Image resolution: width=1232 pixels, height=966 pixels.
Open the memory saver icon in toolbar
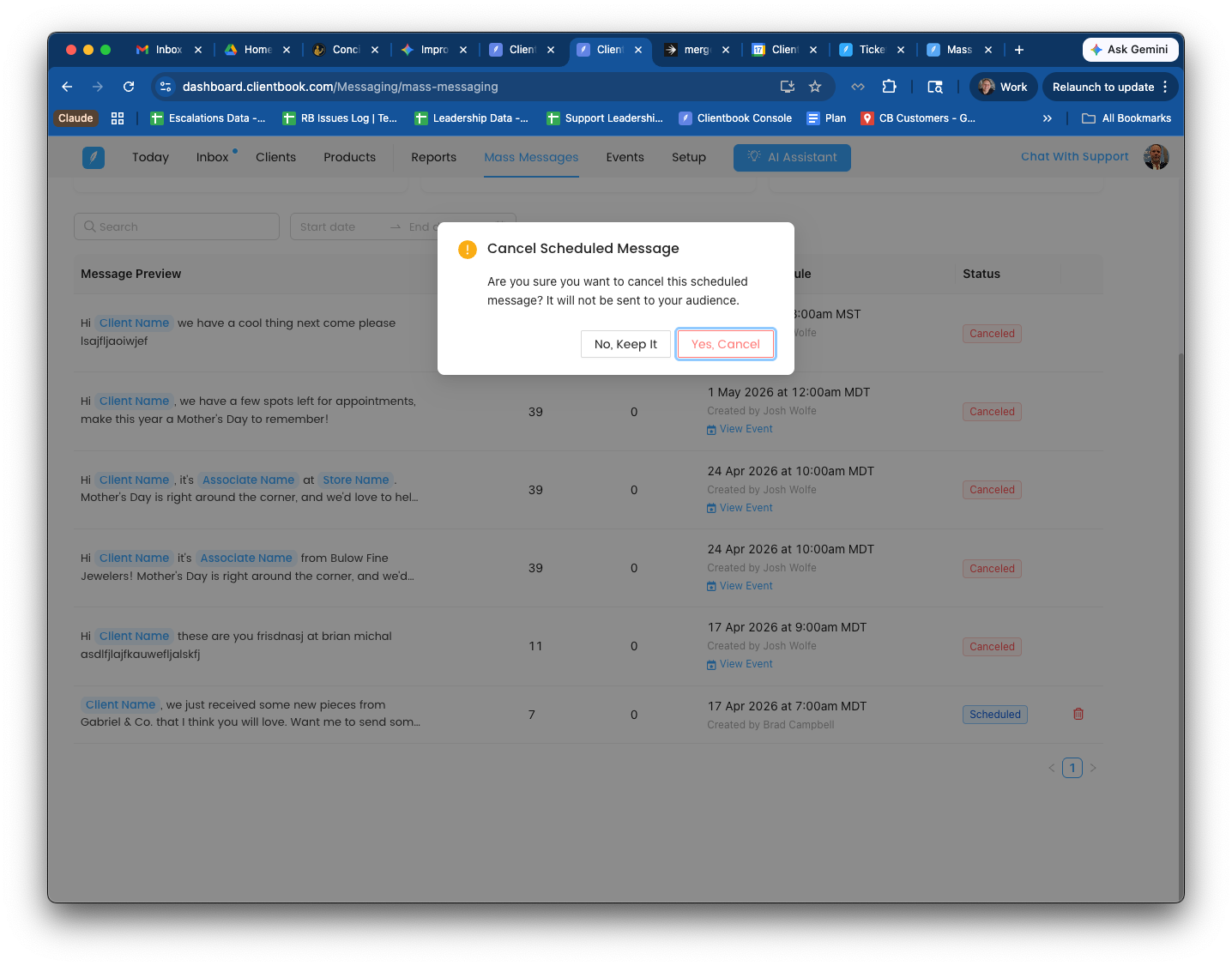coord(858,87)
